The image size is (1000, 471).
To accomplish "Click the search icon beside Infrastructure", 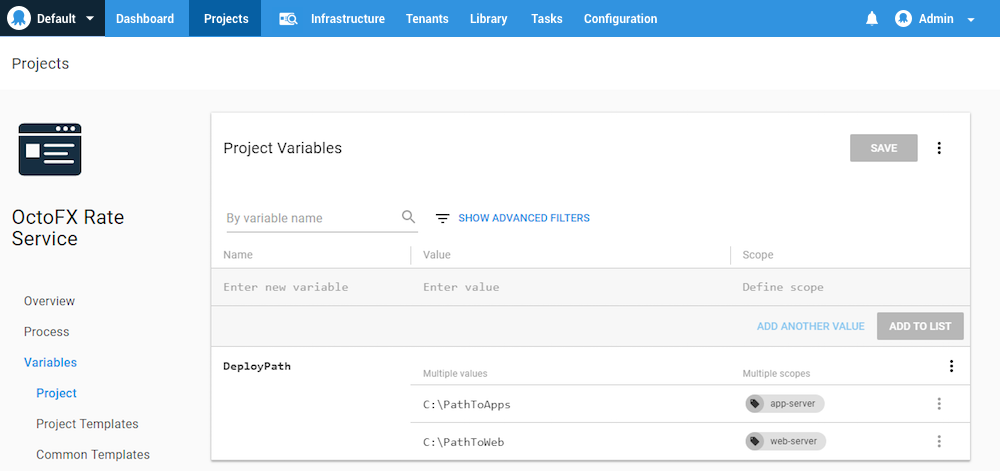I will coord(288,19).
